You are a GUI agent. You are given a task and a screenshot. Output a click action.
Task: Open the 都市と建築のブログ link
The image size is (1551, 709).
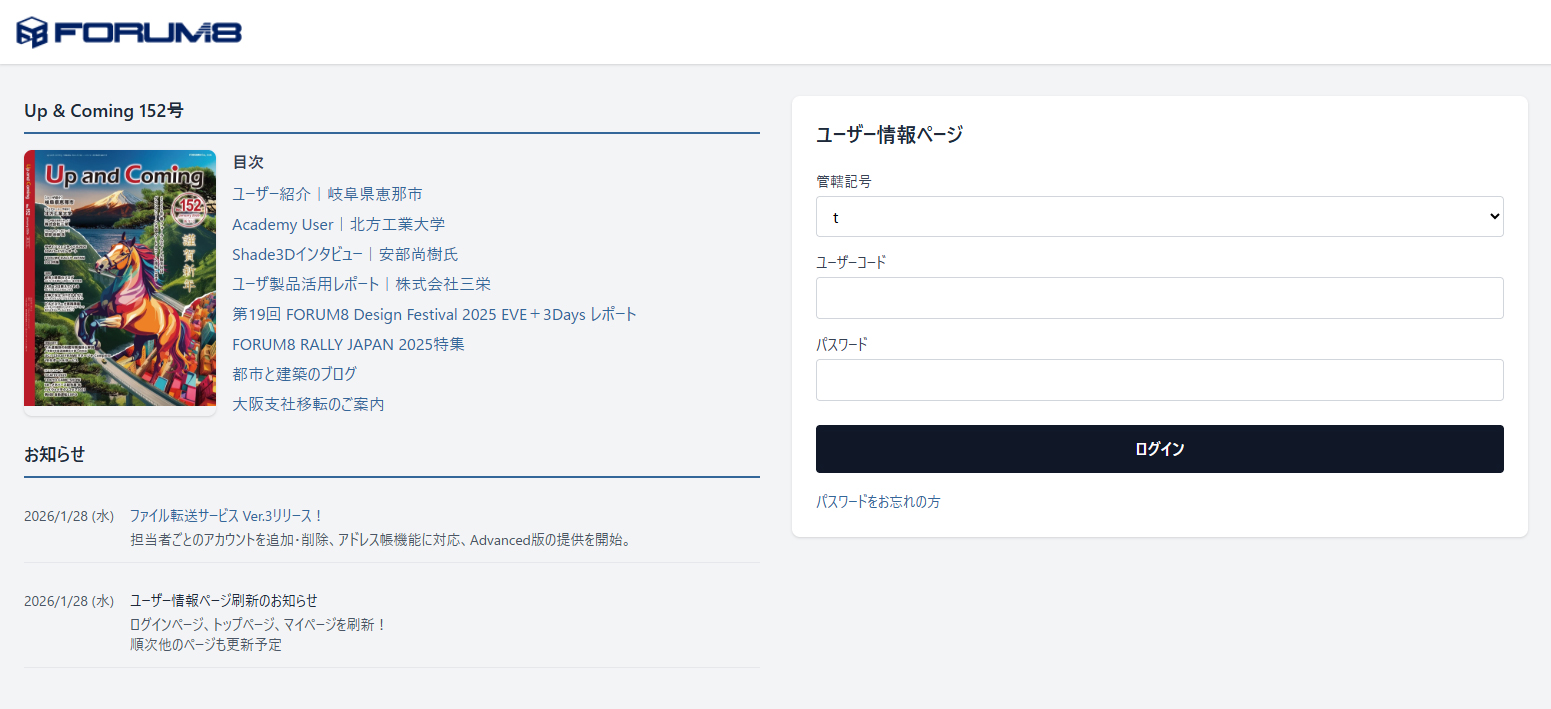click(x=294, y=374)
